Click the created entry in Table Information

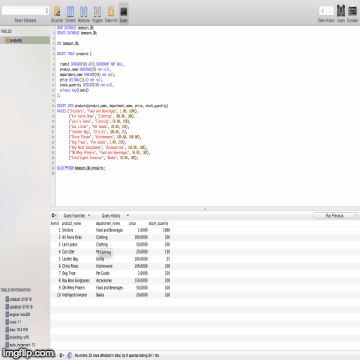coord(19,299)
